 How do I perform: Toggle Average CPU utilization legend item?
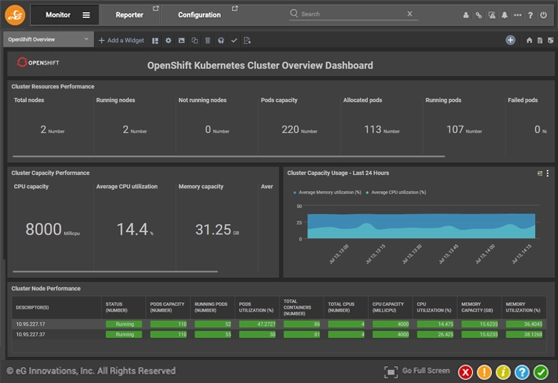click(x=396, y=192)
